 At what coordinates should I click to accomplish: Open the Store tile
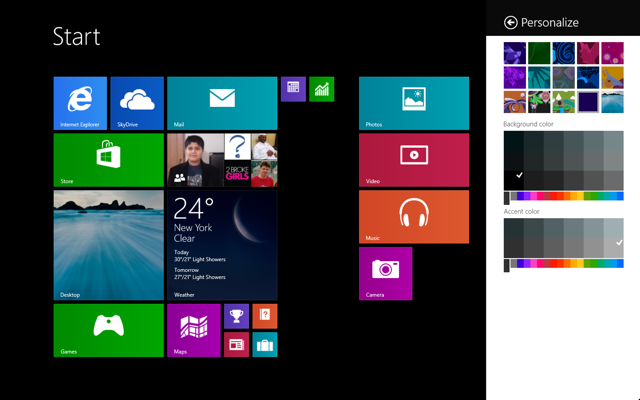coord(109,160)
